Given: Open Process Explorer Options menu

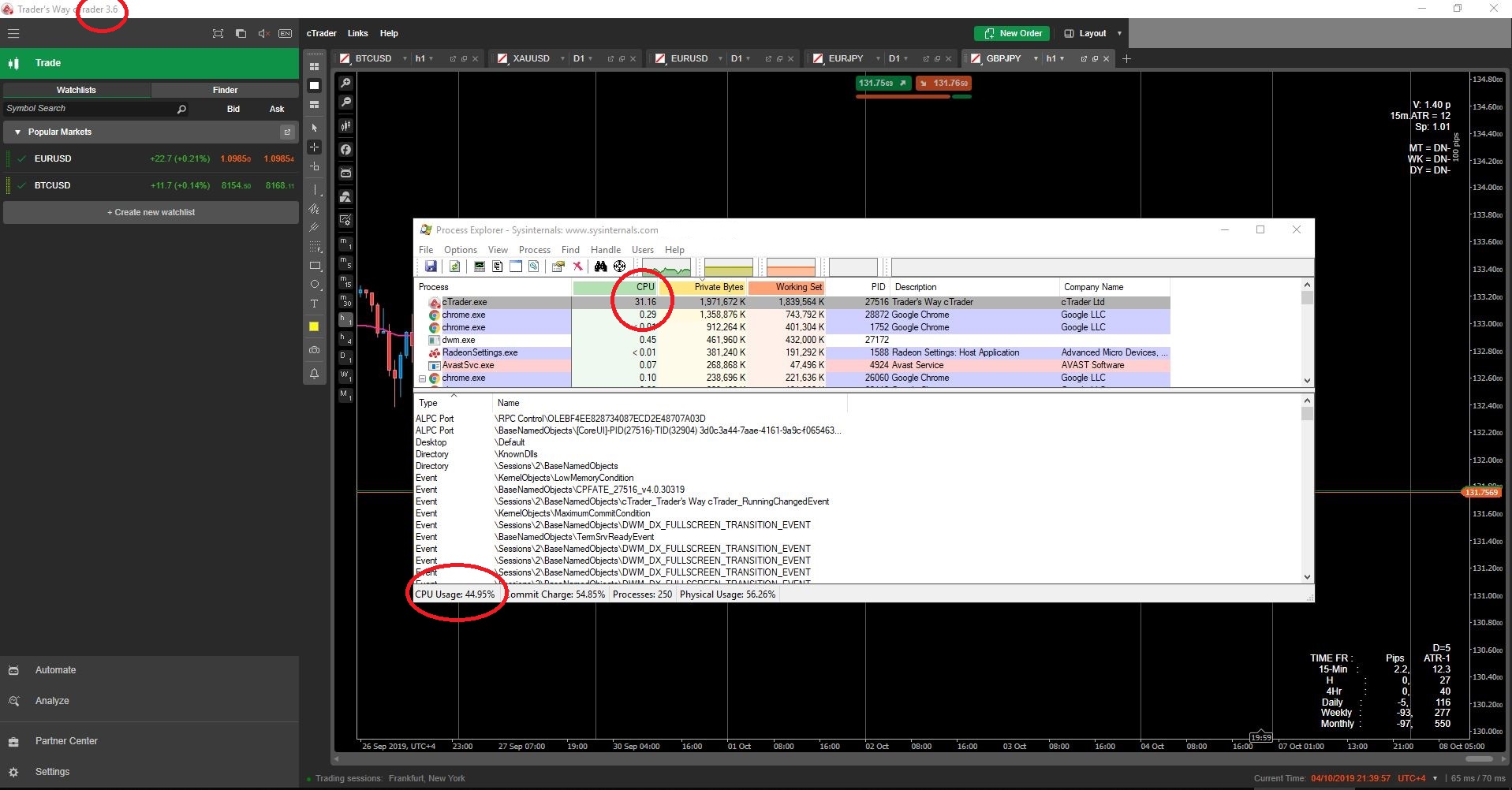Looking at the screenshot, I should click(461, 250).
